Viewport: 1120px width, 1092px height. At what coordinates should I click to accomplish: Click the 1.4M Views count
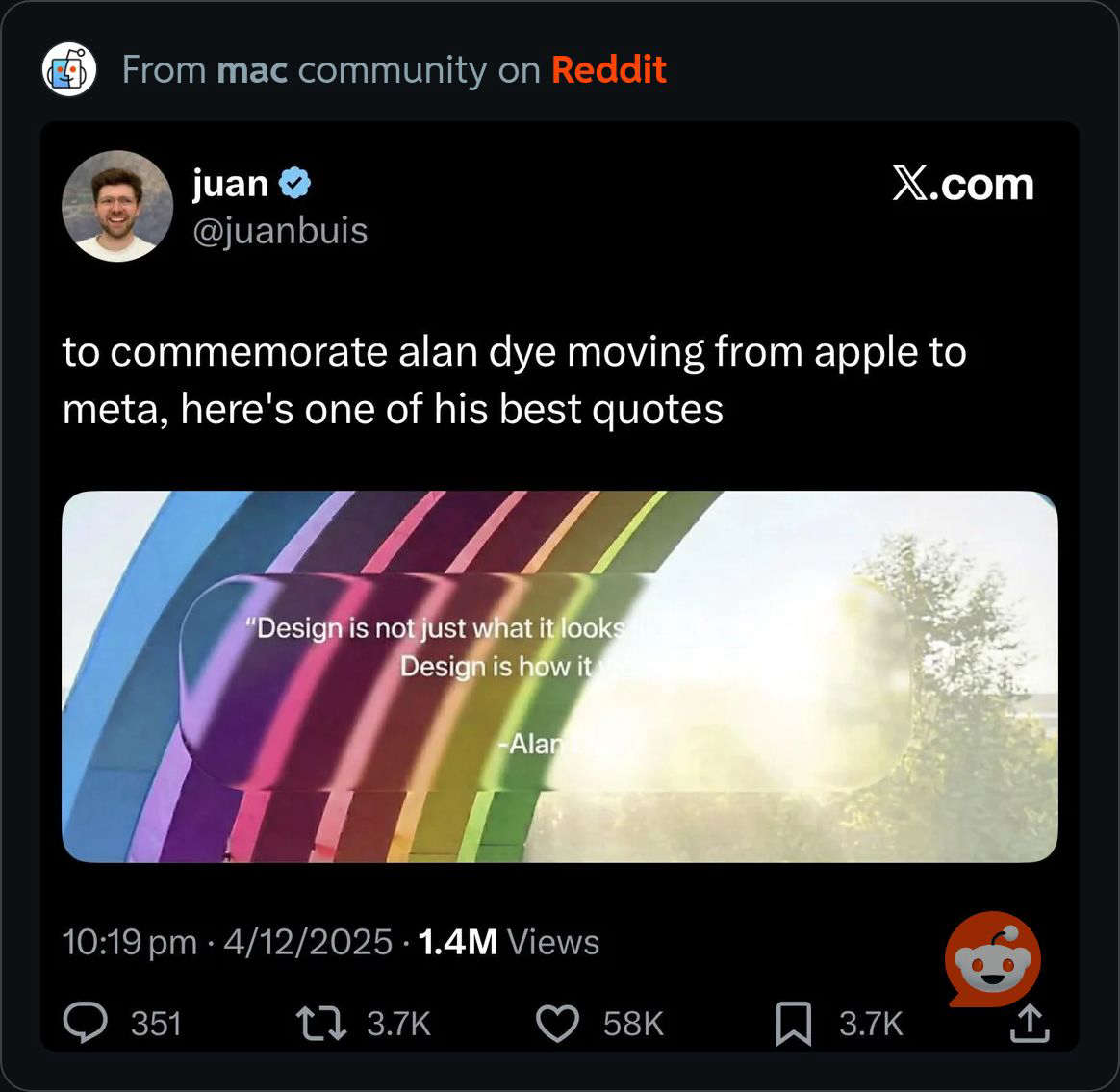pyautogui.click(x=508, y=941)
